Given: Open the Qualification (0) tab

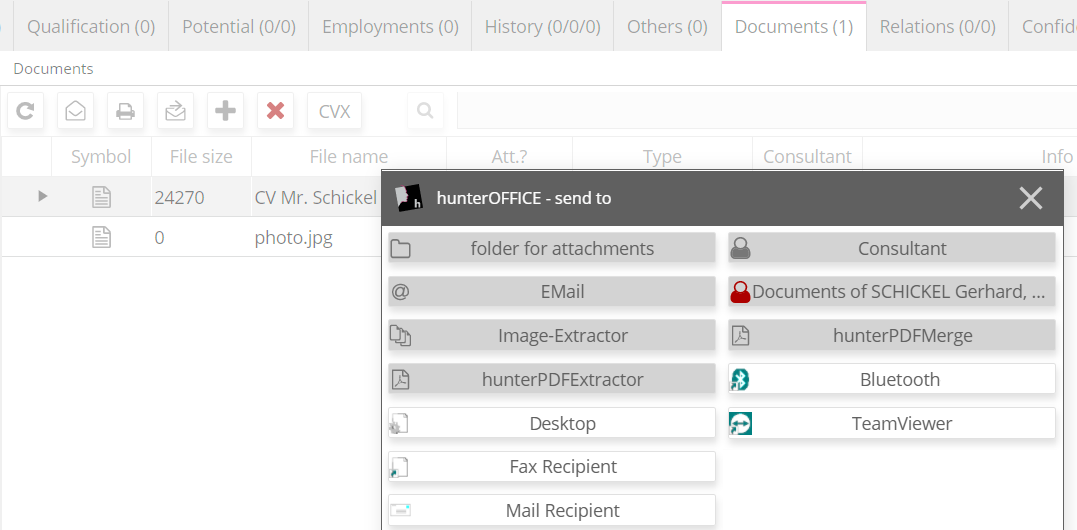Looking at the screenshot, I should (x=91, y=27).
